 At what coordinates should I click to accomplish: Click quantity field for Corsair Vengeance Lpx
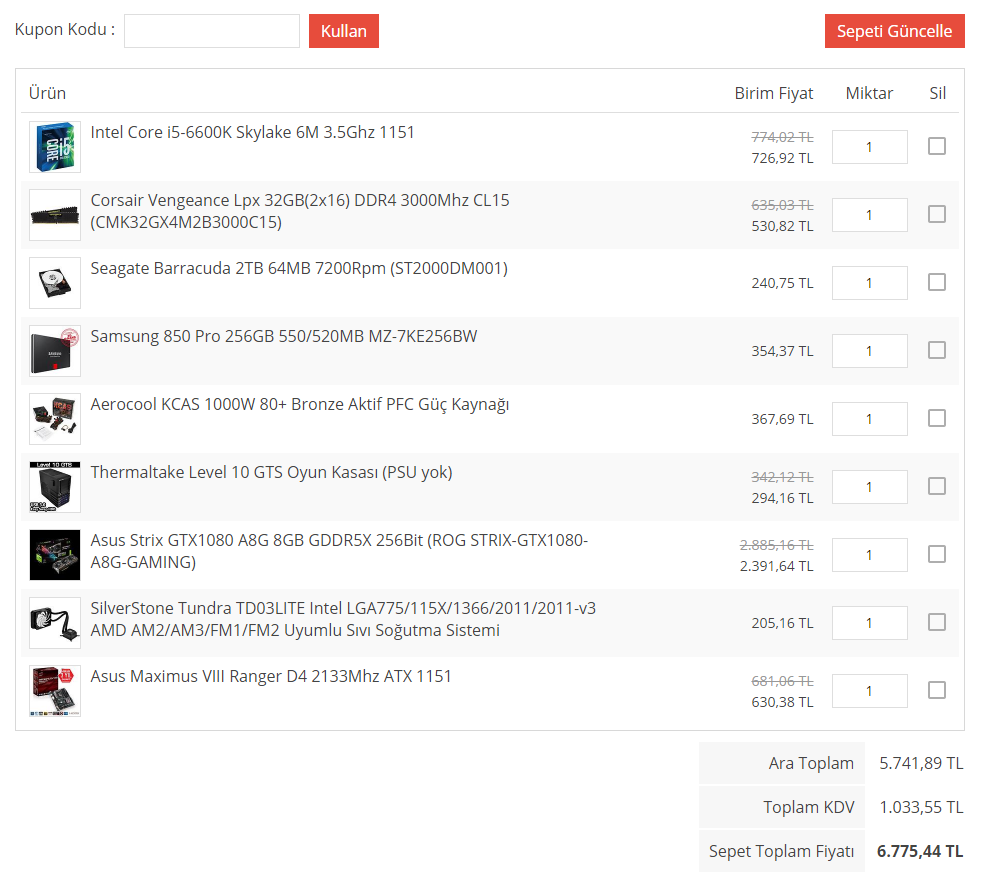tap(870, 215)
